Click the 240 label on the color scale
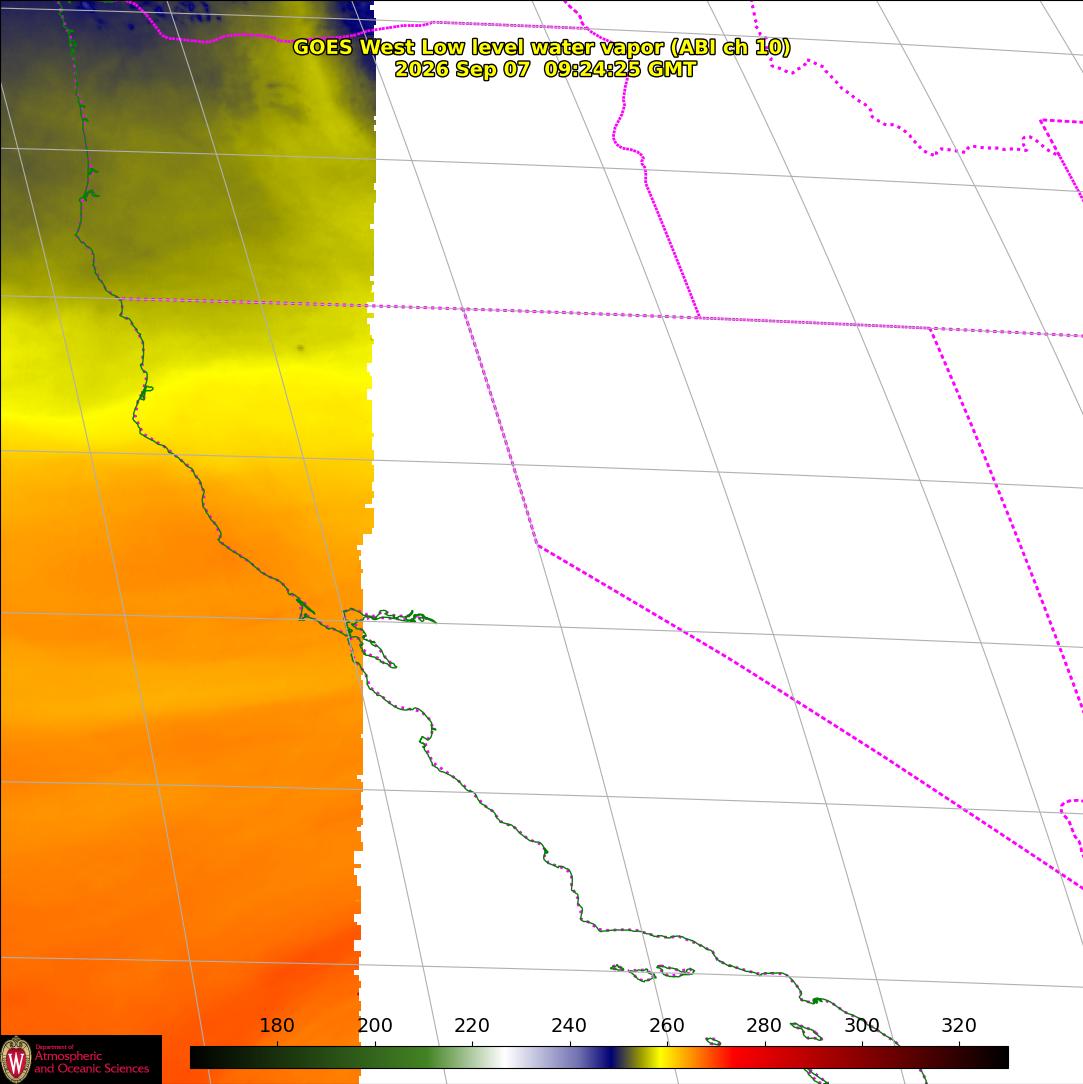This screenshot has width=1083, height=1084. point(569,1025)
